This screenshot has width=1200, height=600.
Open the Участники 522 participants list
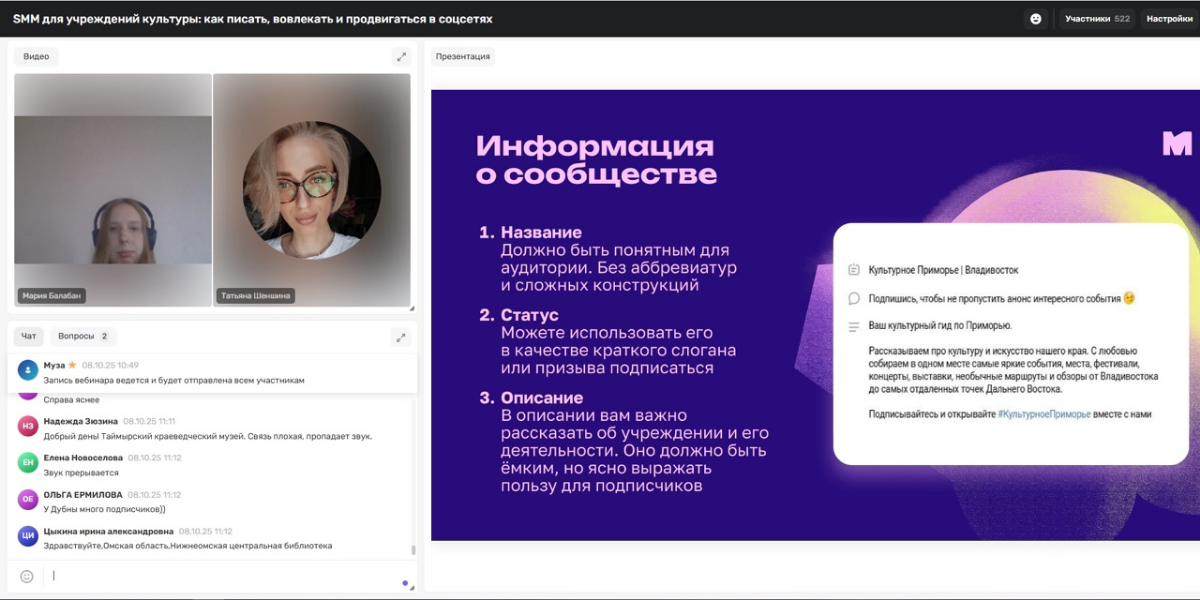(x=1097, y=18)
